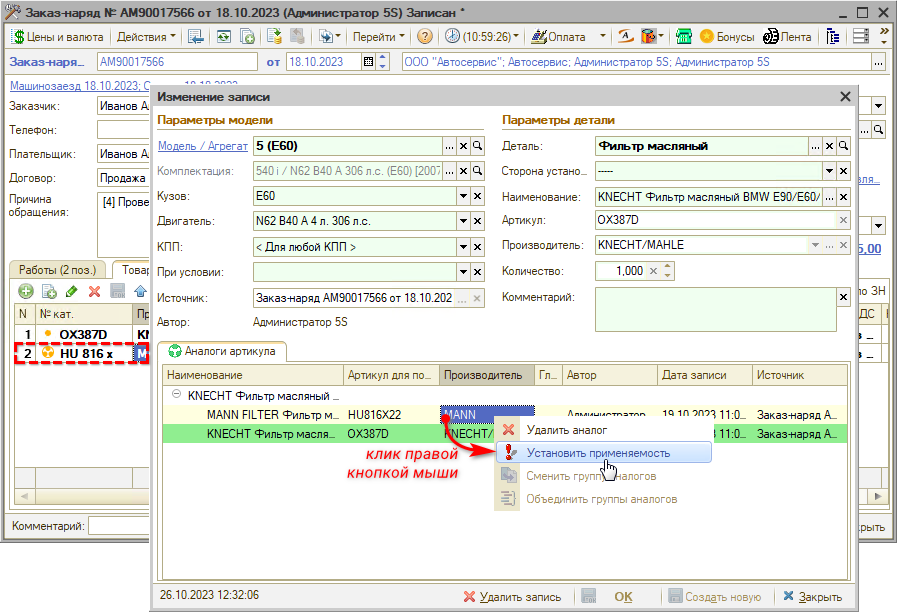Select table row with OX387D
Screen dimensions: 897x612
[82, 334]
